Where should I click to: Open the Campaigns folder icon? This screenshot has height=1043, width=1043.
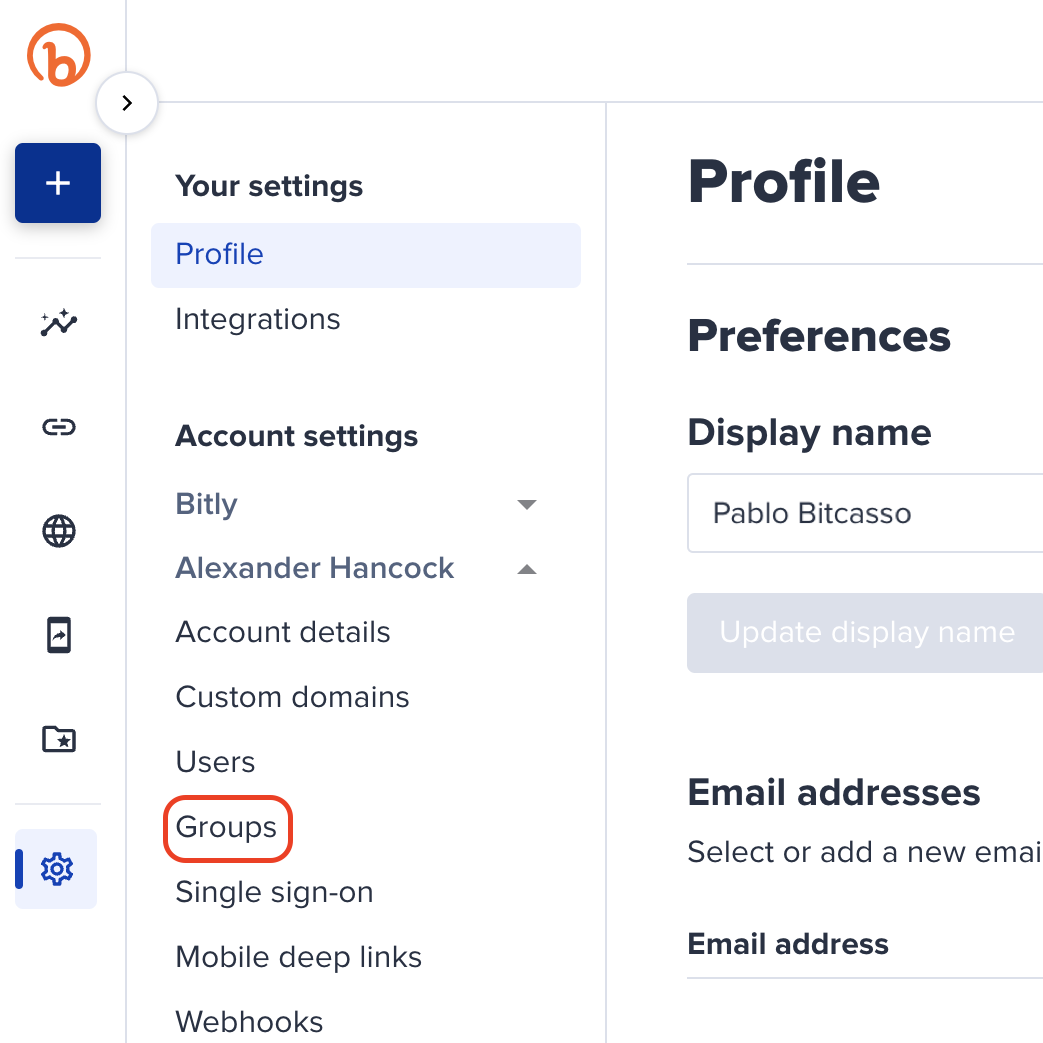tap(57, 739)
